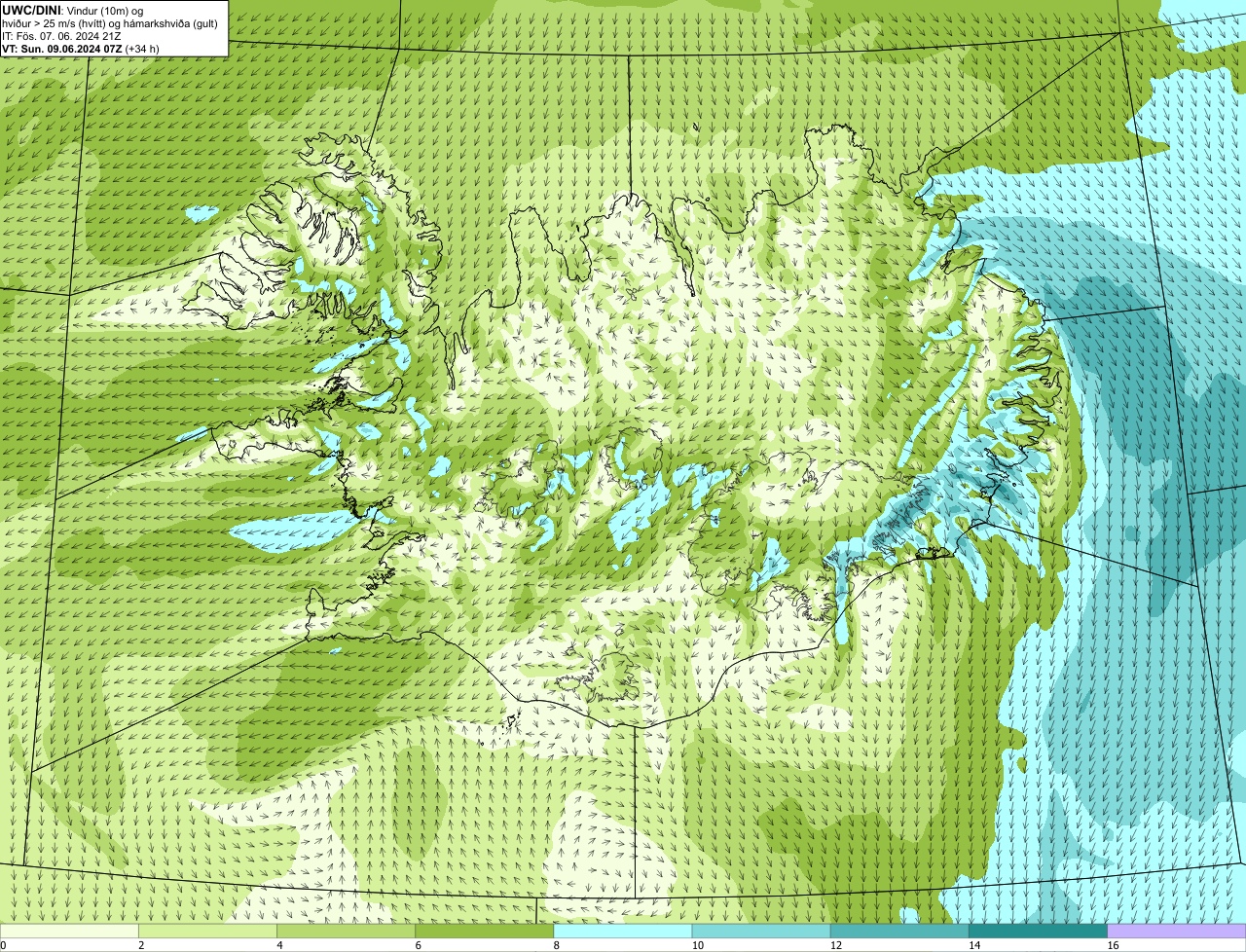Click the scale label '2'
Viewport: 1246px width, 952px height.
pos(141,945)
